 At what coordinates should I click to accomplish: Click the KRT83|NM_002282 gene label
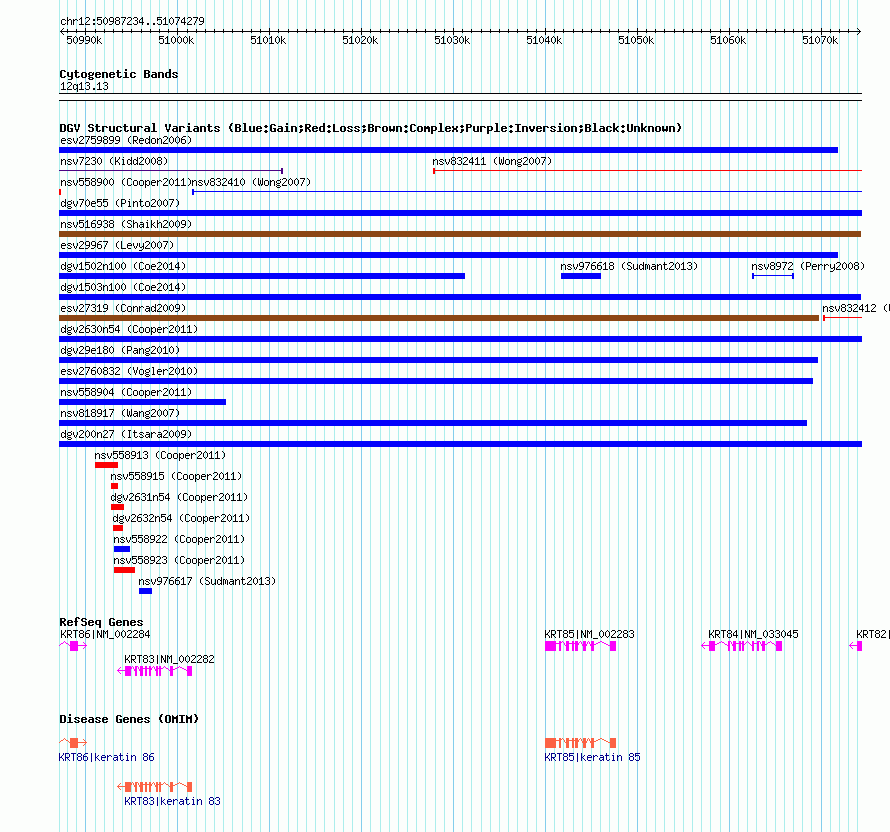click(169, 659)
